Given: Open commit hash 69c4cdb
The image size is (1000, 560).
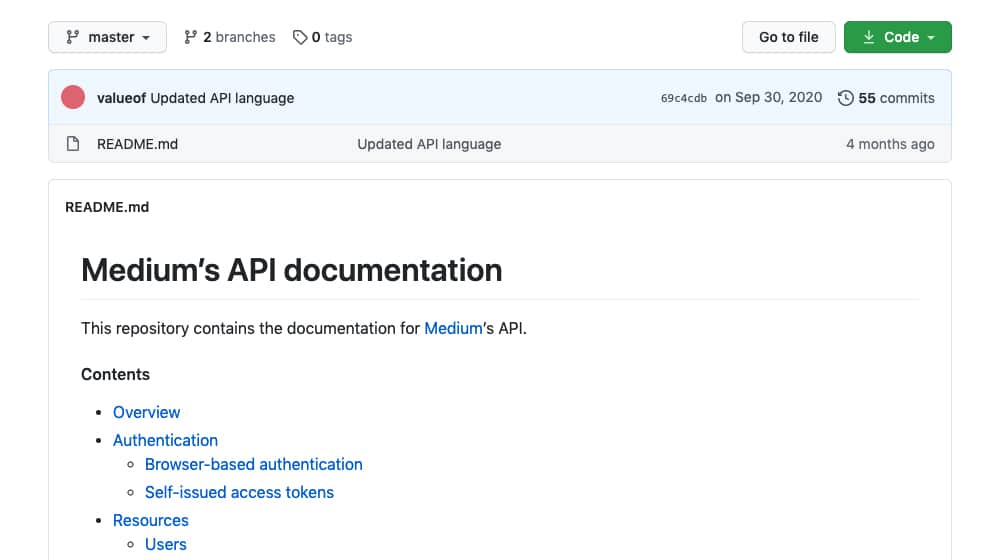Looking at the screenshot, I should [x=684, y=98].
